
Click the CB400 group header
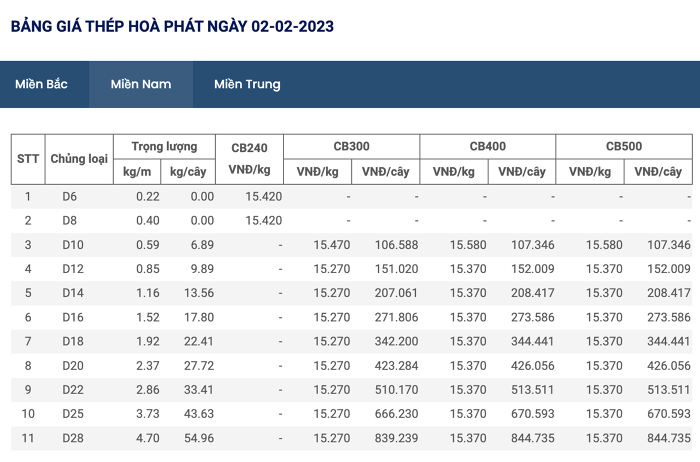tap(488, 146)
